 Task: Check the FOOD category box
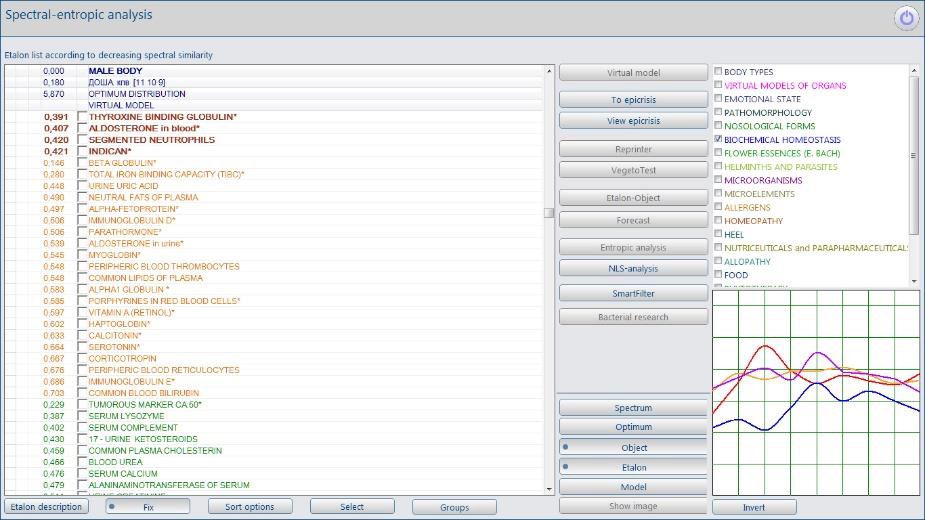718,274
